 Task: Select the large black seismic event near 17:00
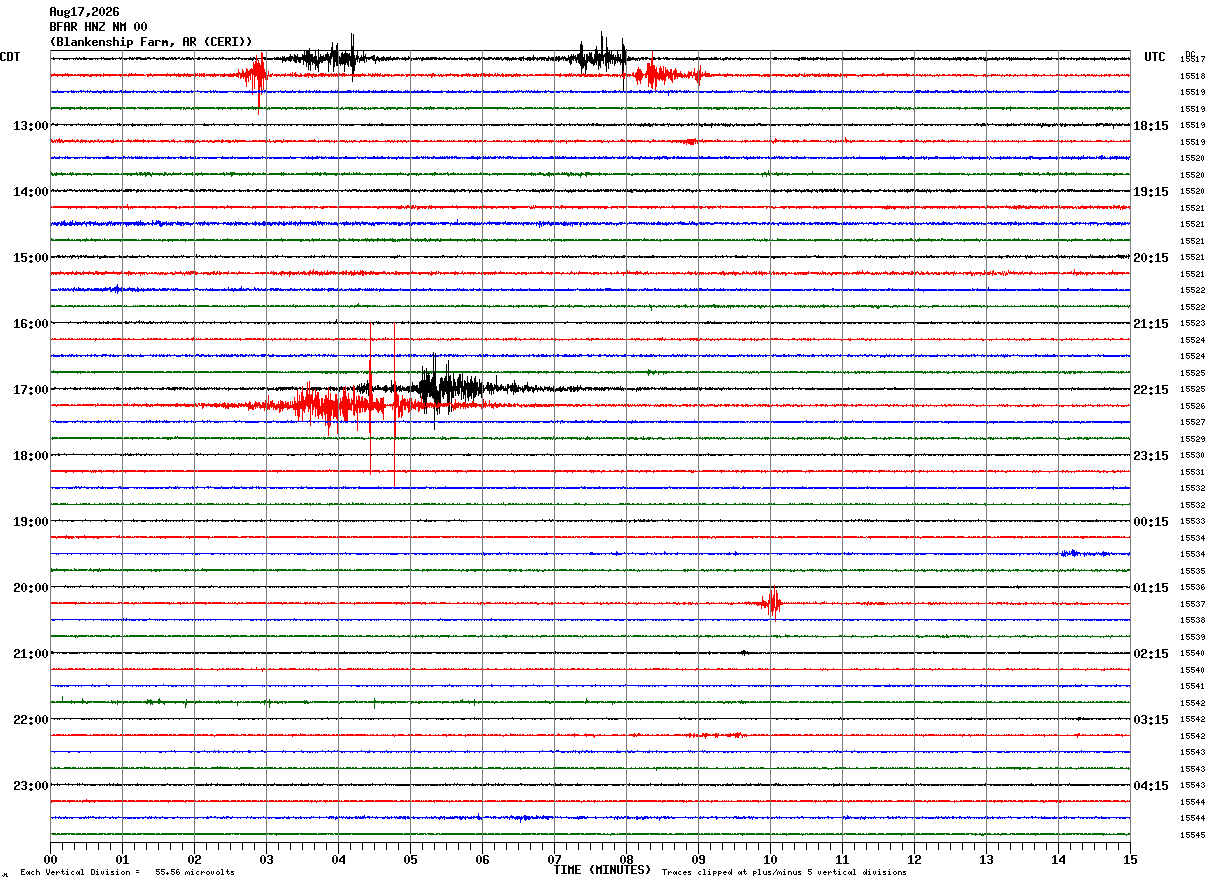click(x=450, y=387)
